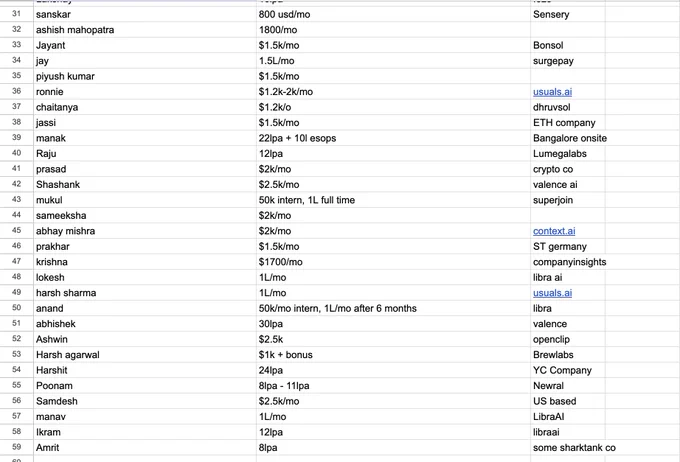680x462 pixels.
Task: Select the '$1k + bonus' cell
Action: 393,355
